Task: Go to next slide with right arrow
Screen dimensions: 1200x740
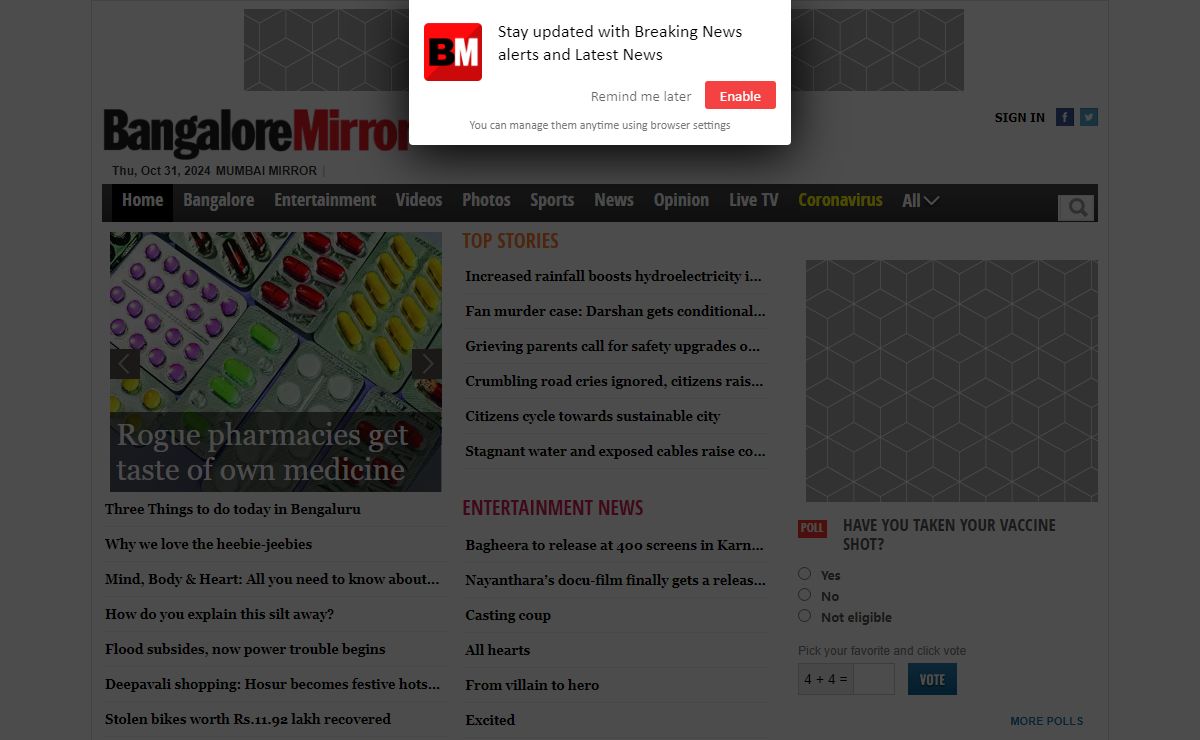Action: (x=427, y=364)
